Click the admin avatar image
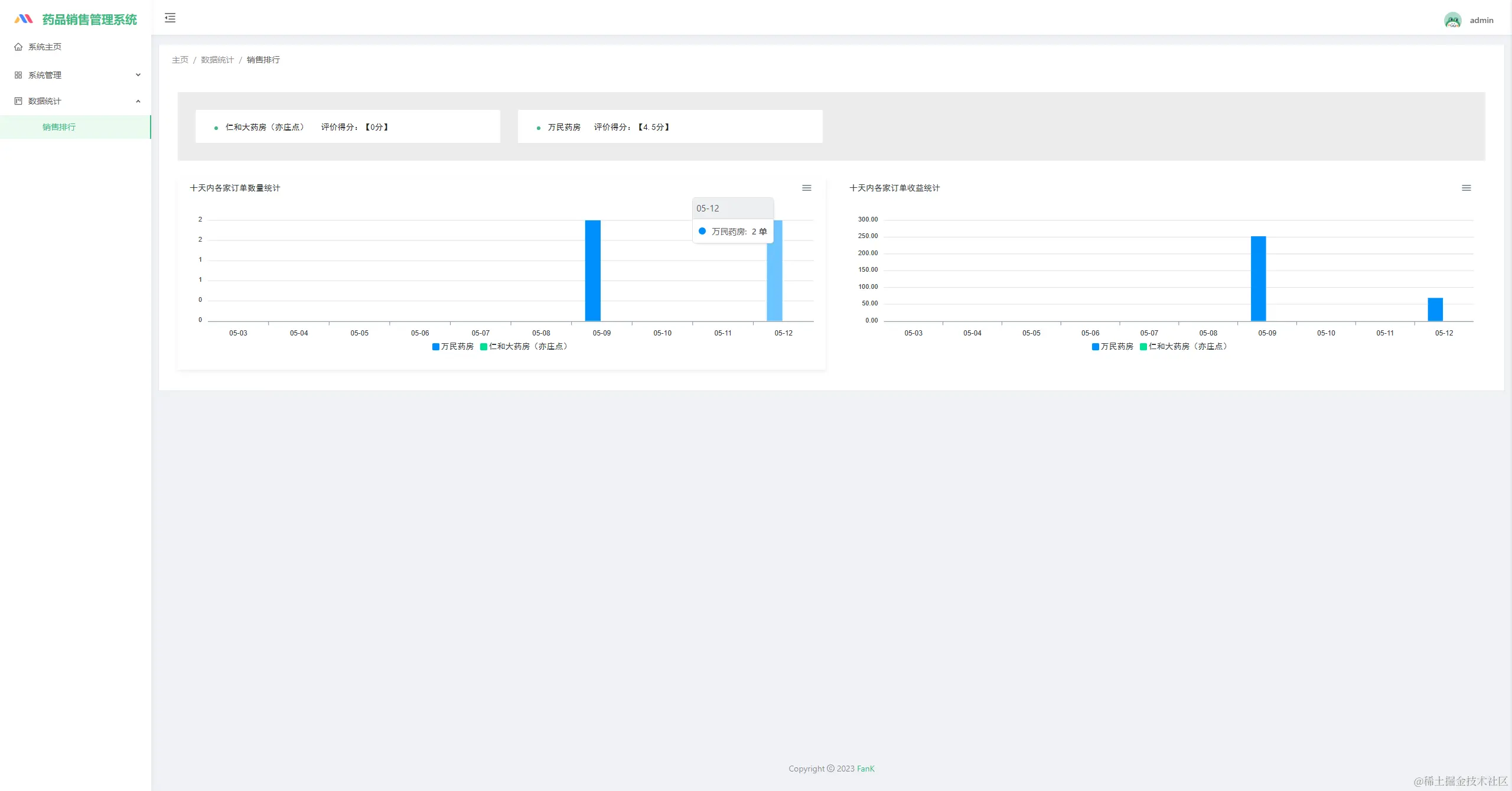 tap(1452, 20)
